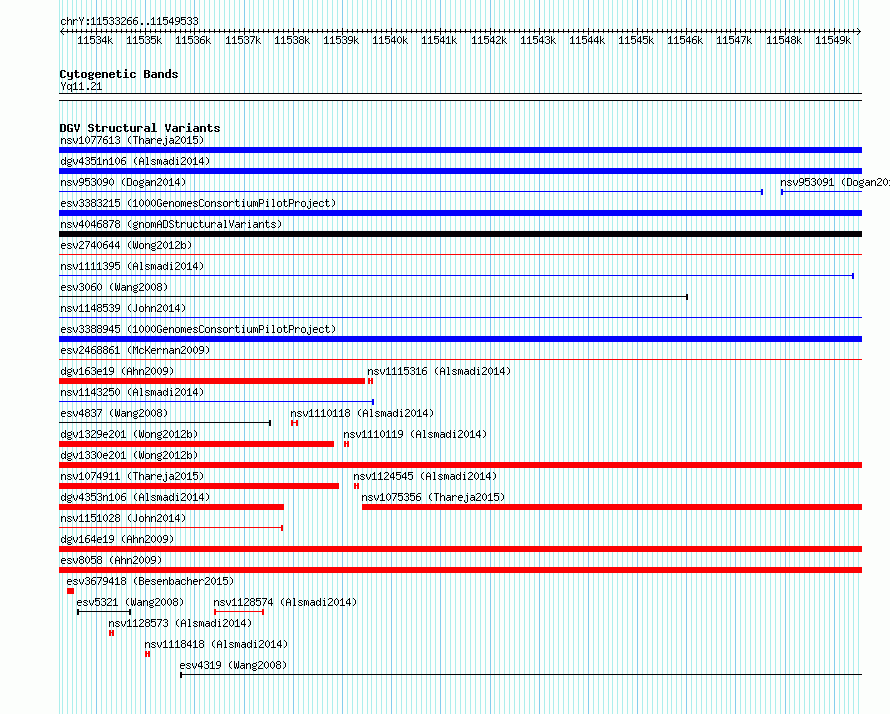Select nsv4046878 (gnomADStructuralVariants) label
890x714 pixels.
[x=171, y=224]
